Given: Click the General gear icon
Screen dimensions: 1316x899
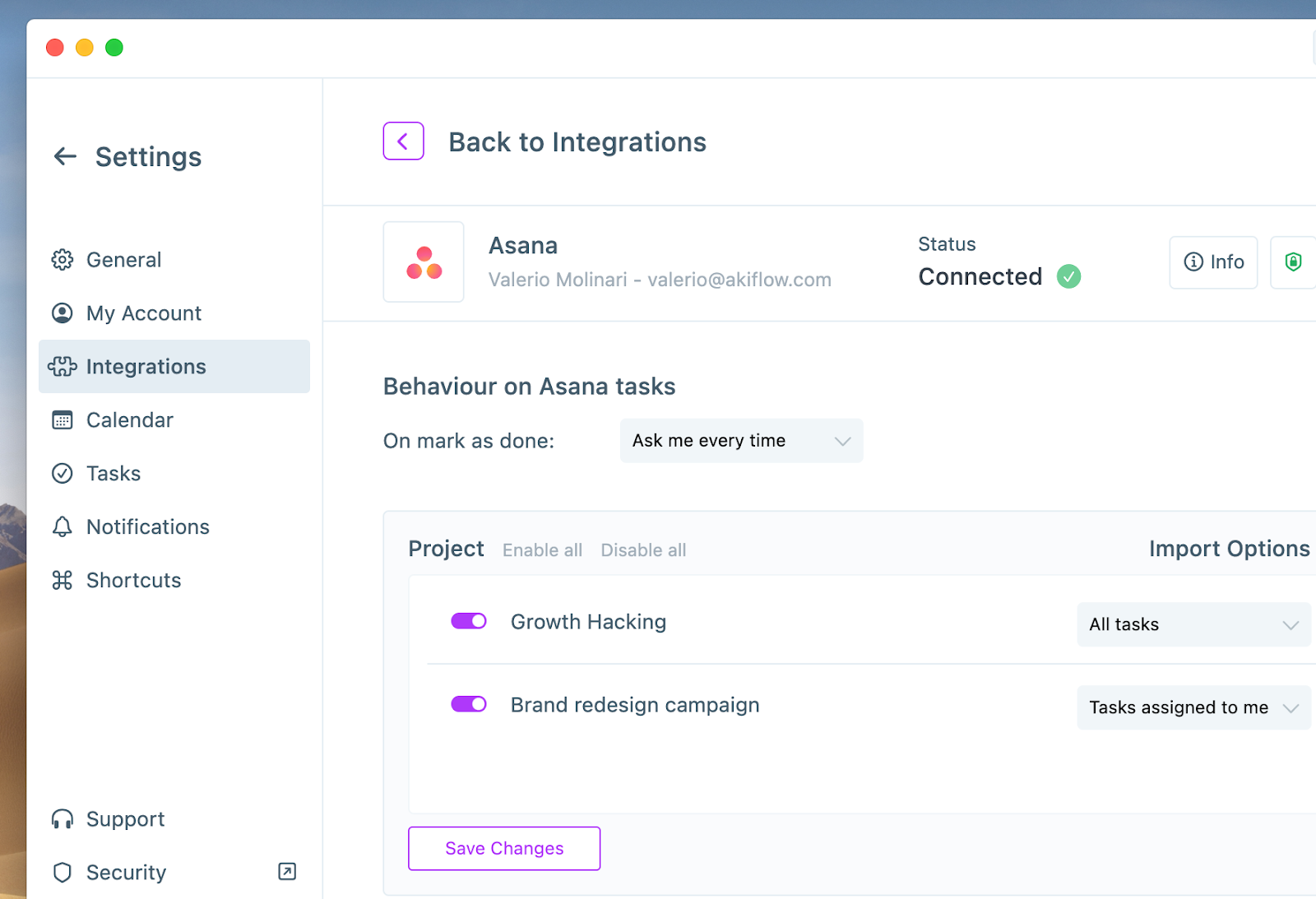Looking at the screenshot, I should (63, 260).
